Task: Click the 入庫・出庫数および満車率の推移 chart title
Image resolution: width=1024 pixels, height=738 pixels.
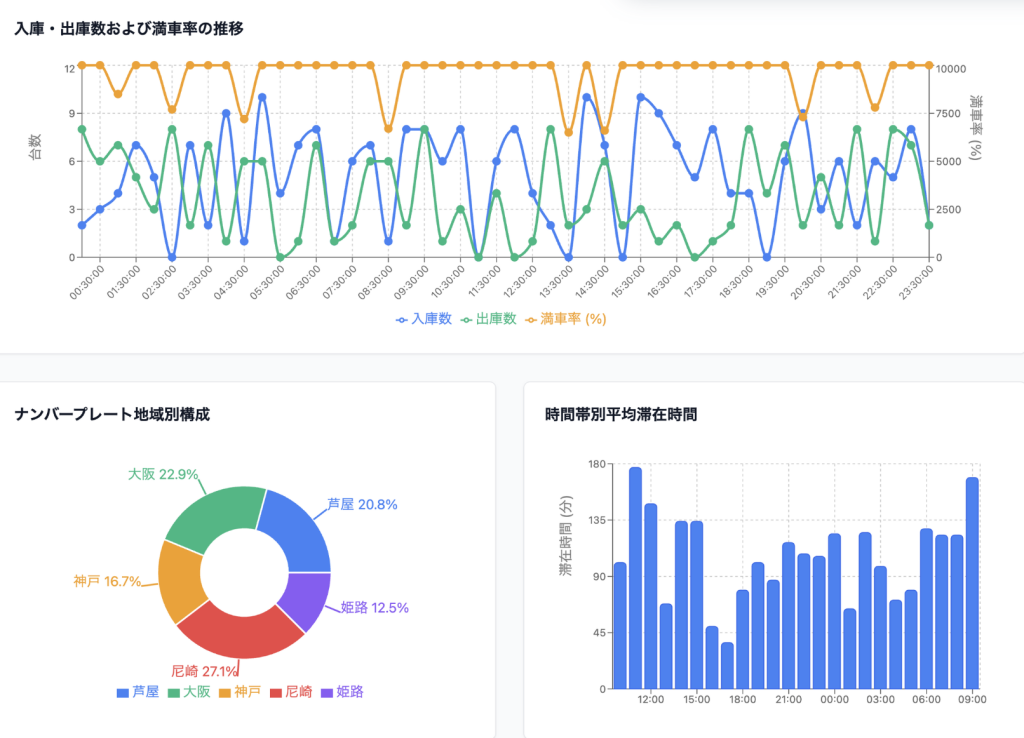Action: (x=129, y=29)
